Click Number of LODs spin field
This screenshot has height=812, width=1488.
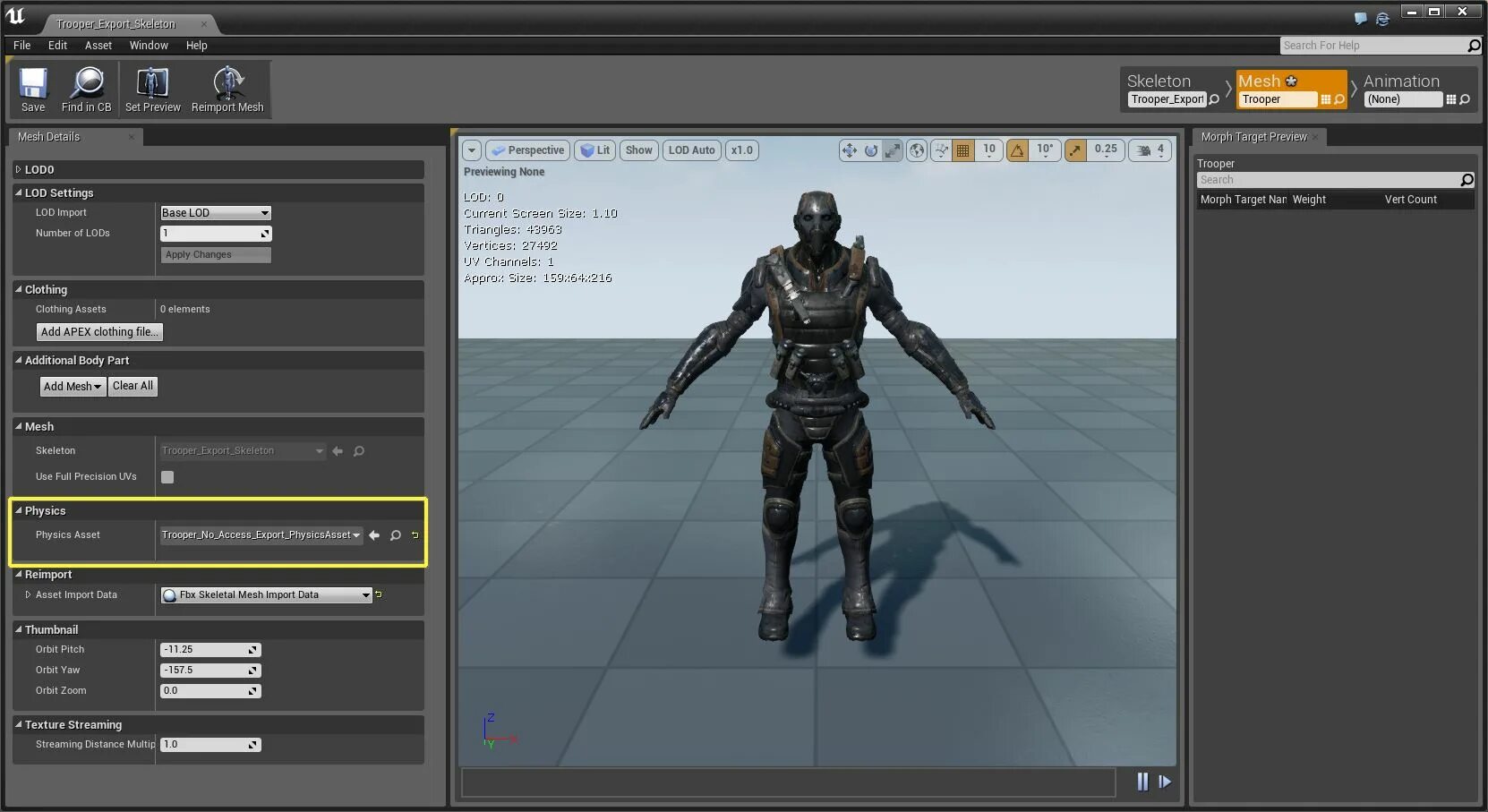click(216, 234)
